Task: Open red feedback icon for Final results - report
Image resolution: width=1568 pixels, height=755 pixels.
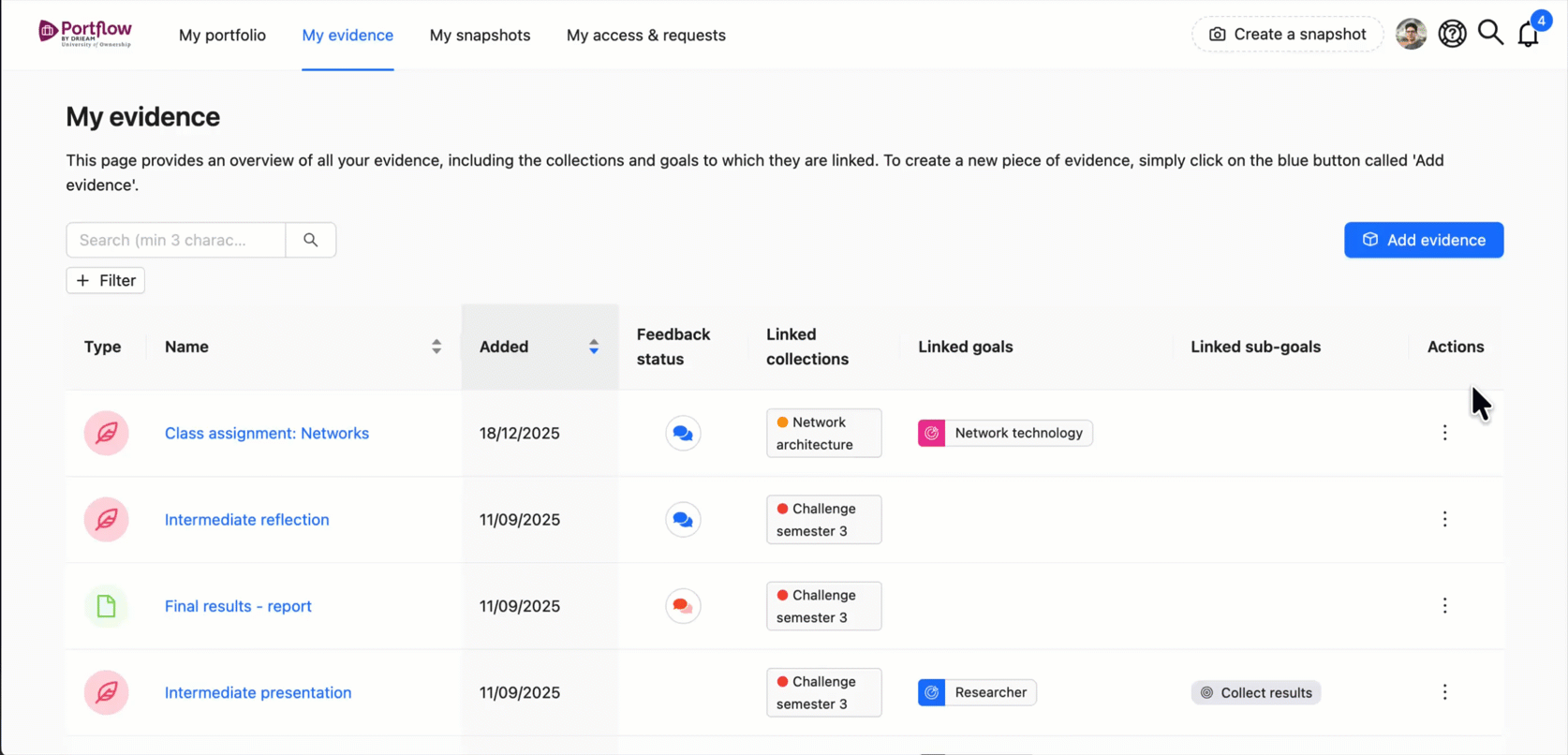Action: (x=683, y=606)
